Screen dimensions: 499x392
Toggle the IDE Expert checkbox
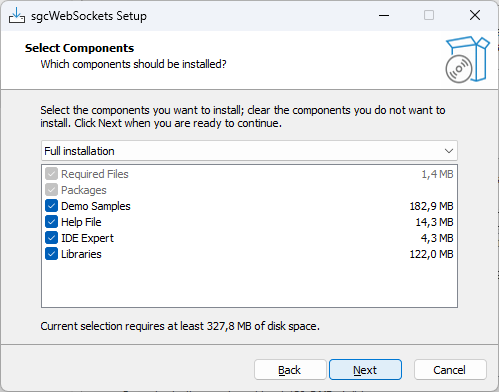[51, 238]
